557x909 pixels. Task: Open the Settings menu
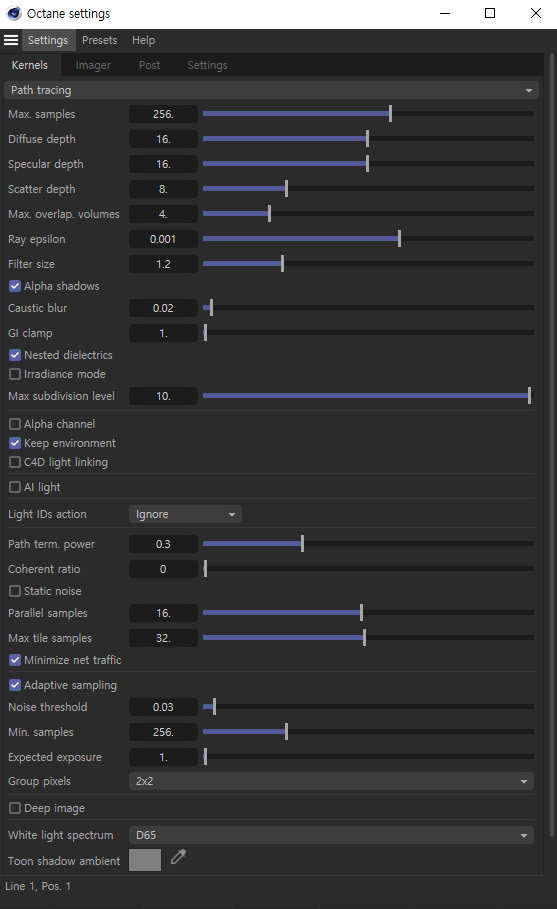coord(48,40)
